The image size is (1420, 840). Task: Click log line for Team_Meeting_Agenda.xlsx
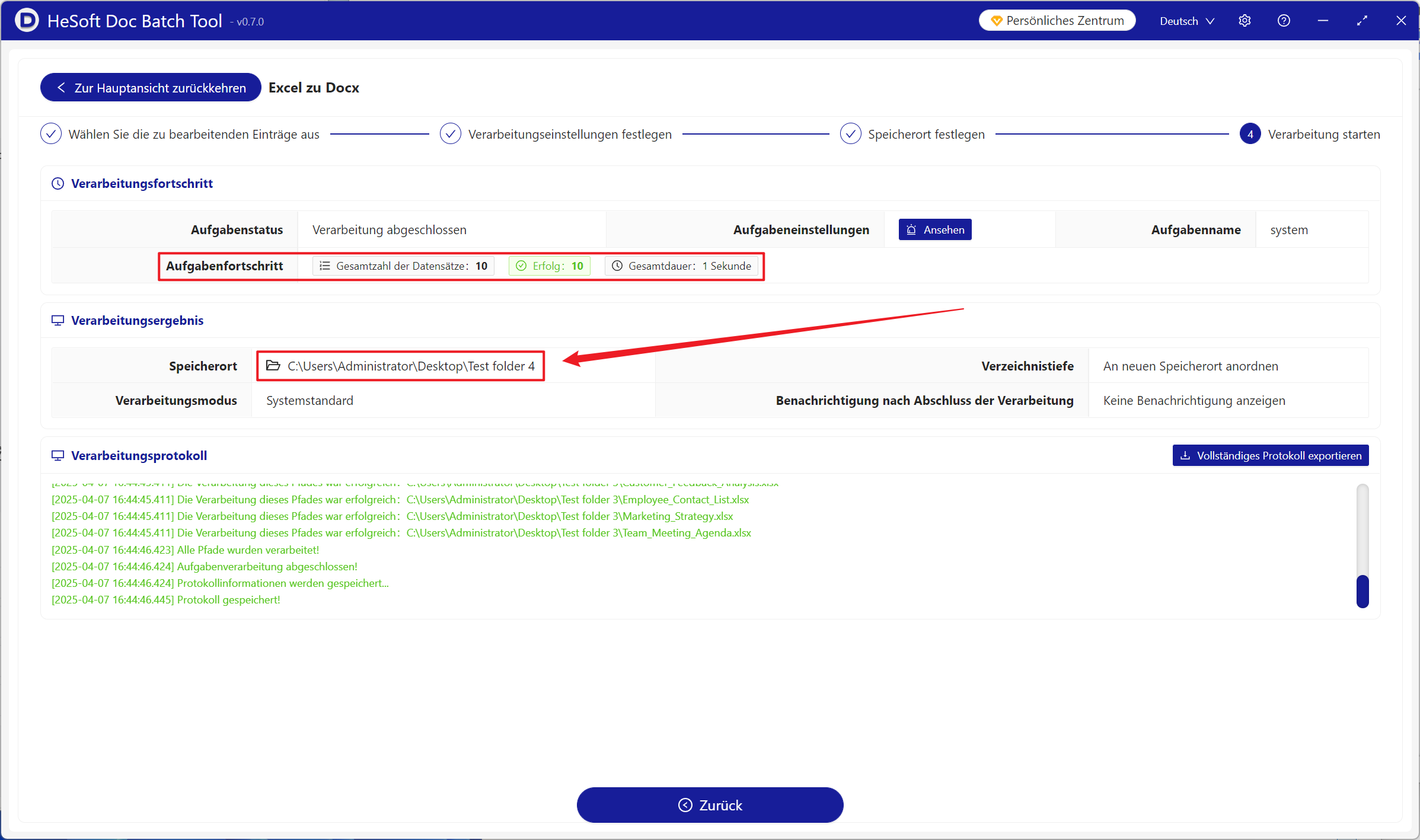[401, 533]
